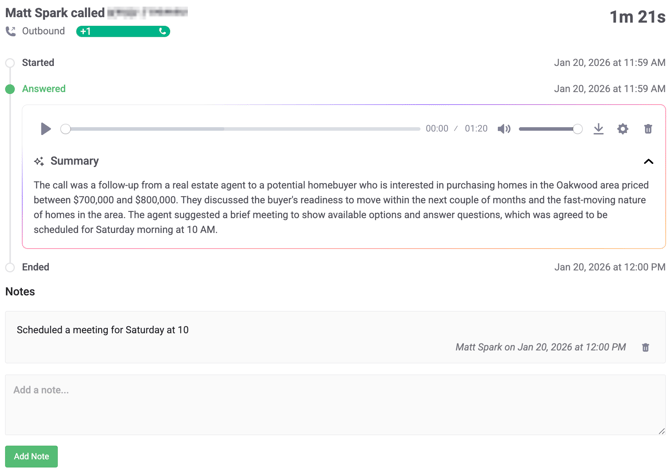This screenshot has height=471, width=670.
Task: Click the phone icon in green number badge
Action: (162, 32)
